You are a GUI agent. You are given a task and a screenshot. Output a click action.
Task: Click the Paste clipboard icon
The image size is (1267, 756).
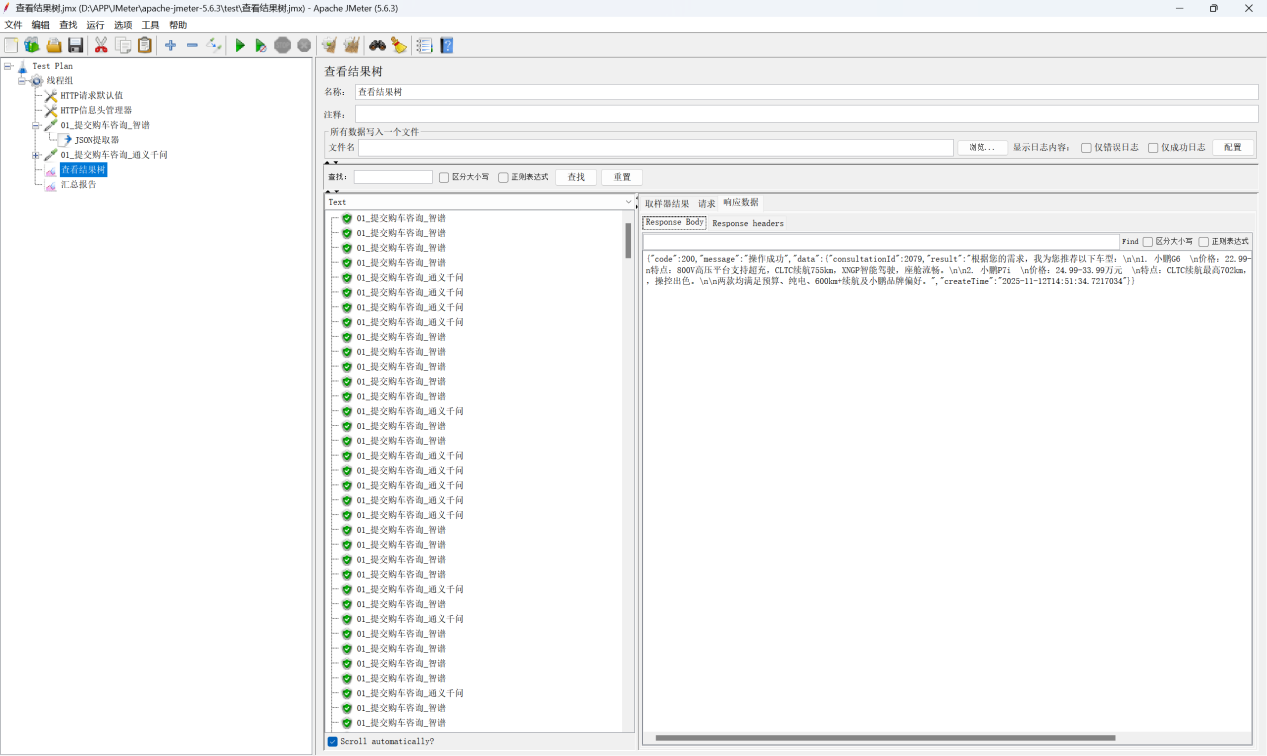point(145,45)
